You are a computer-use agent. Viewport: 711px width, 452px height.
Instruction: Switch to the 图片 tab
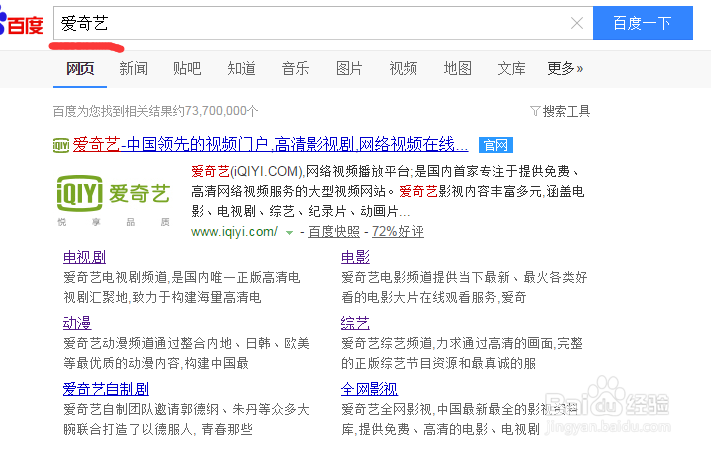tap(349, 68)
